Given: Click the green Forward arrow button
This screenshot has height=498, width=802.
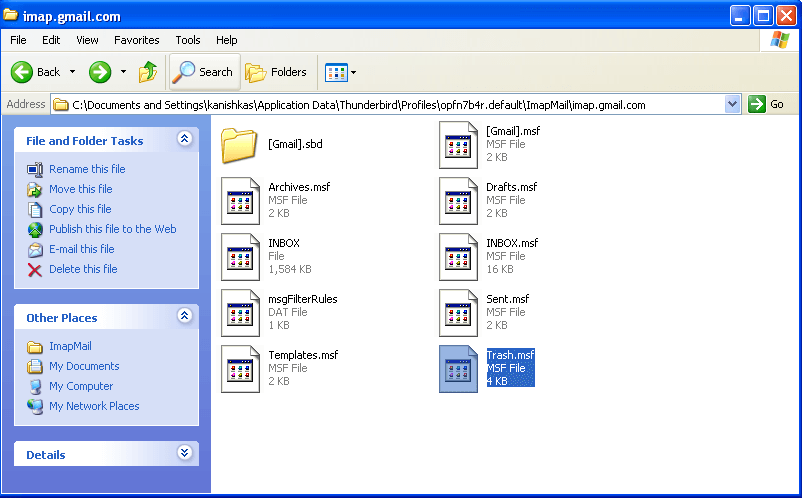Looking at the screenshot, I should point(100,72).
